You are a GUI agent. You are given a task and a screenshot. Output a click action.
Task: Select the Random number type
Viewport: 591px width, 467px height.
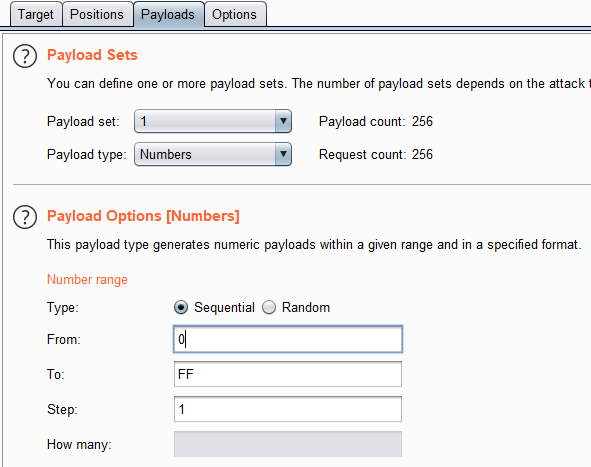tap(269, 308)
